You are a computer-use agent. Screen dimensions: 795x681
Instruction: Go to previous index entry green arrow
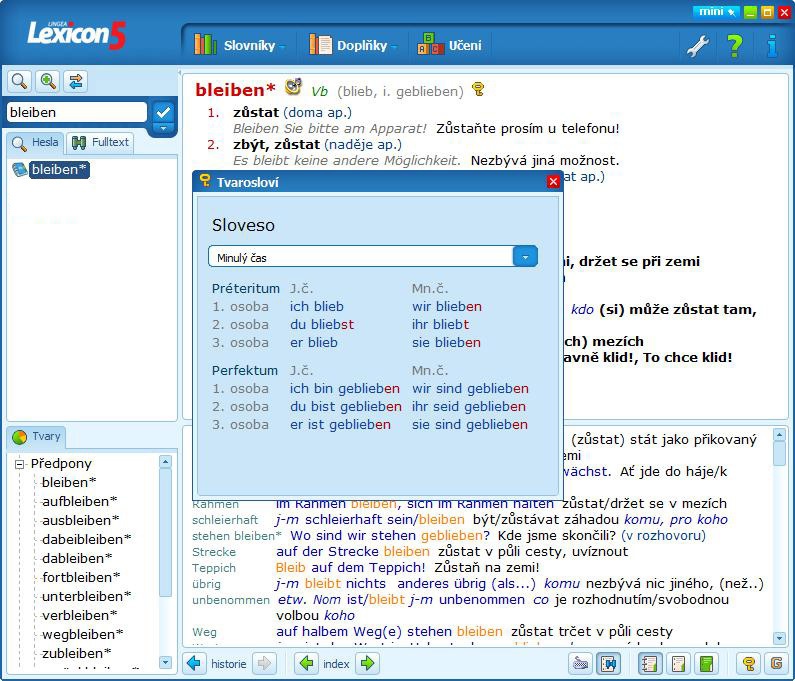pos(306,663)
